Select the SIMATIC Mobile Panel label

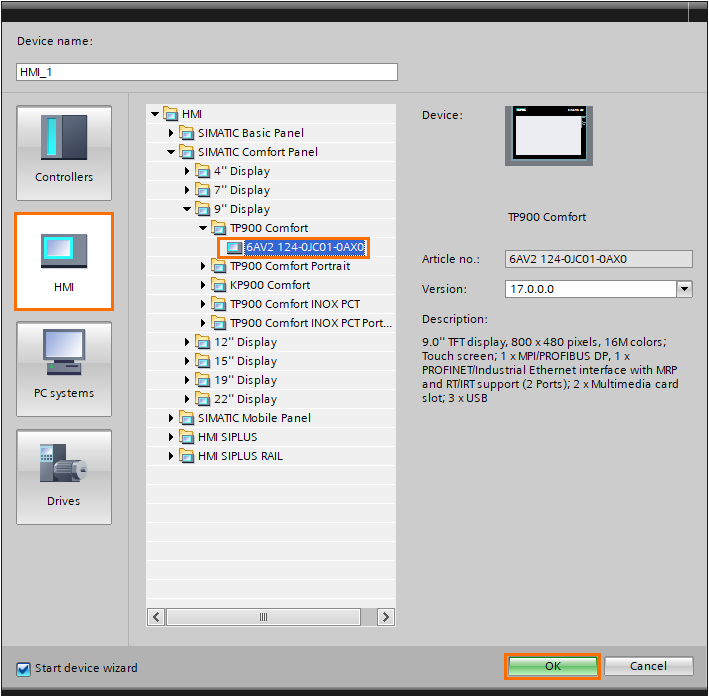click(x=254, y=418)
